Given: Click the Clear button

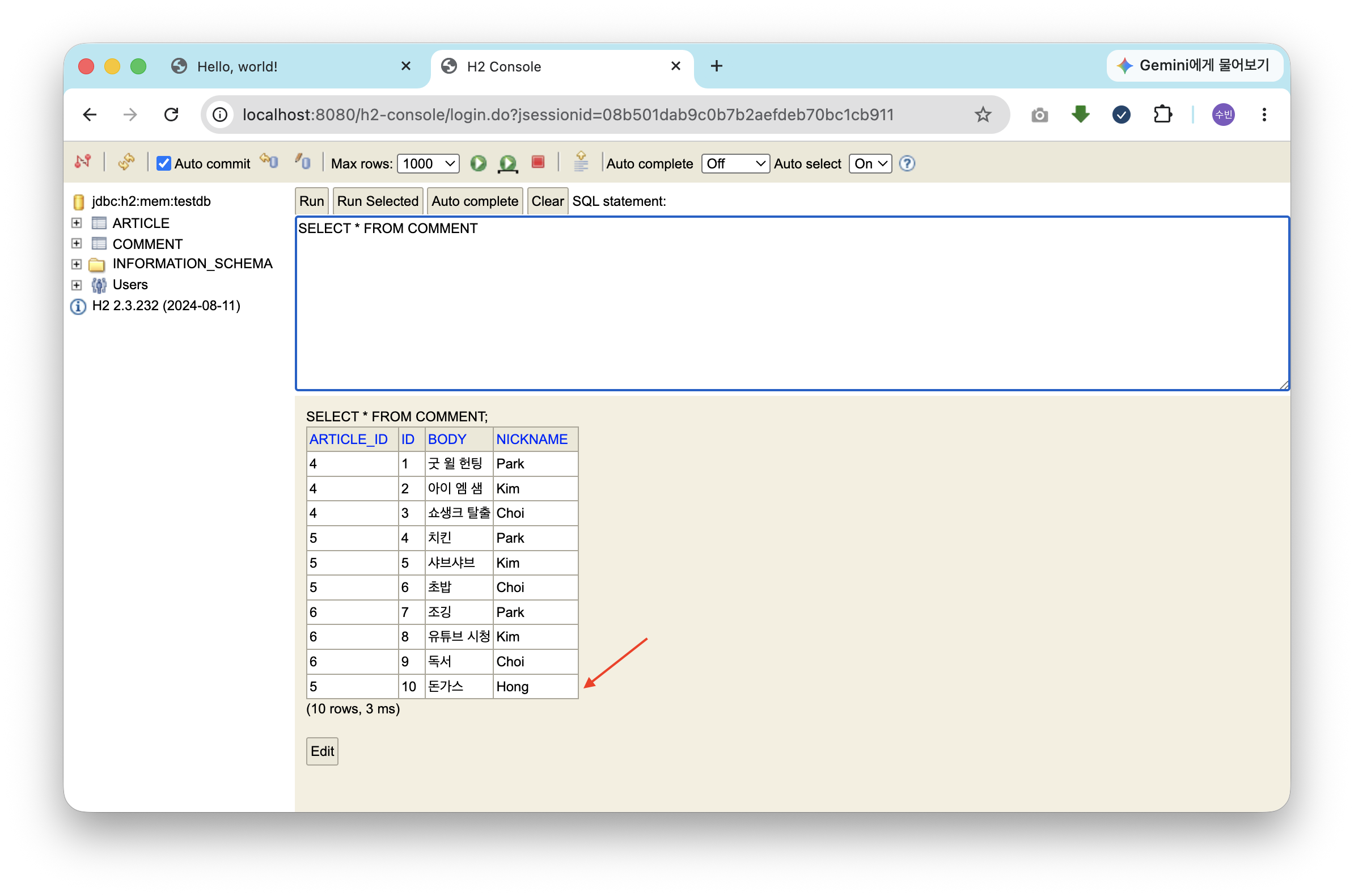Looking at the screenshot, I should [x=547, y=201].
